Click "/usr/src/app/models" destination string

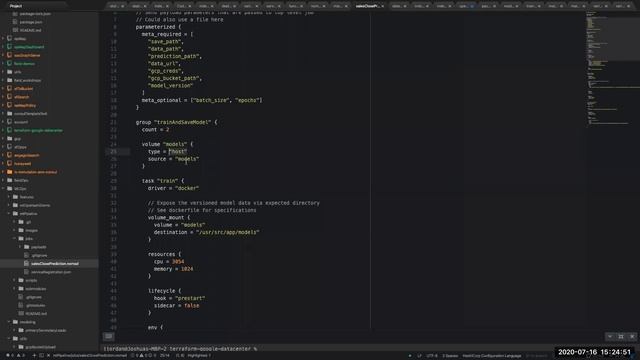point(227,232)
